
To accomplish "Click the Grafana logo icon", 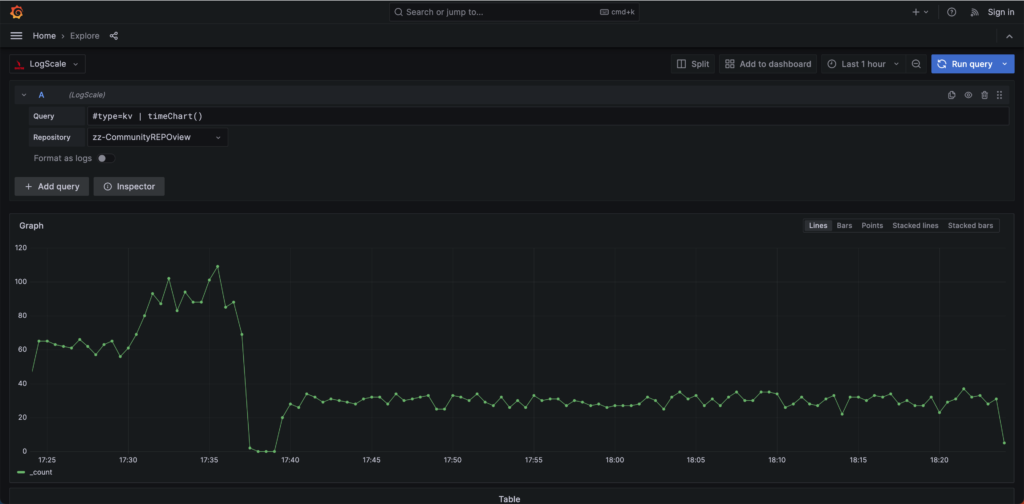I will [x=17, y=12].
